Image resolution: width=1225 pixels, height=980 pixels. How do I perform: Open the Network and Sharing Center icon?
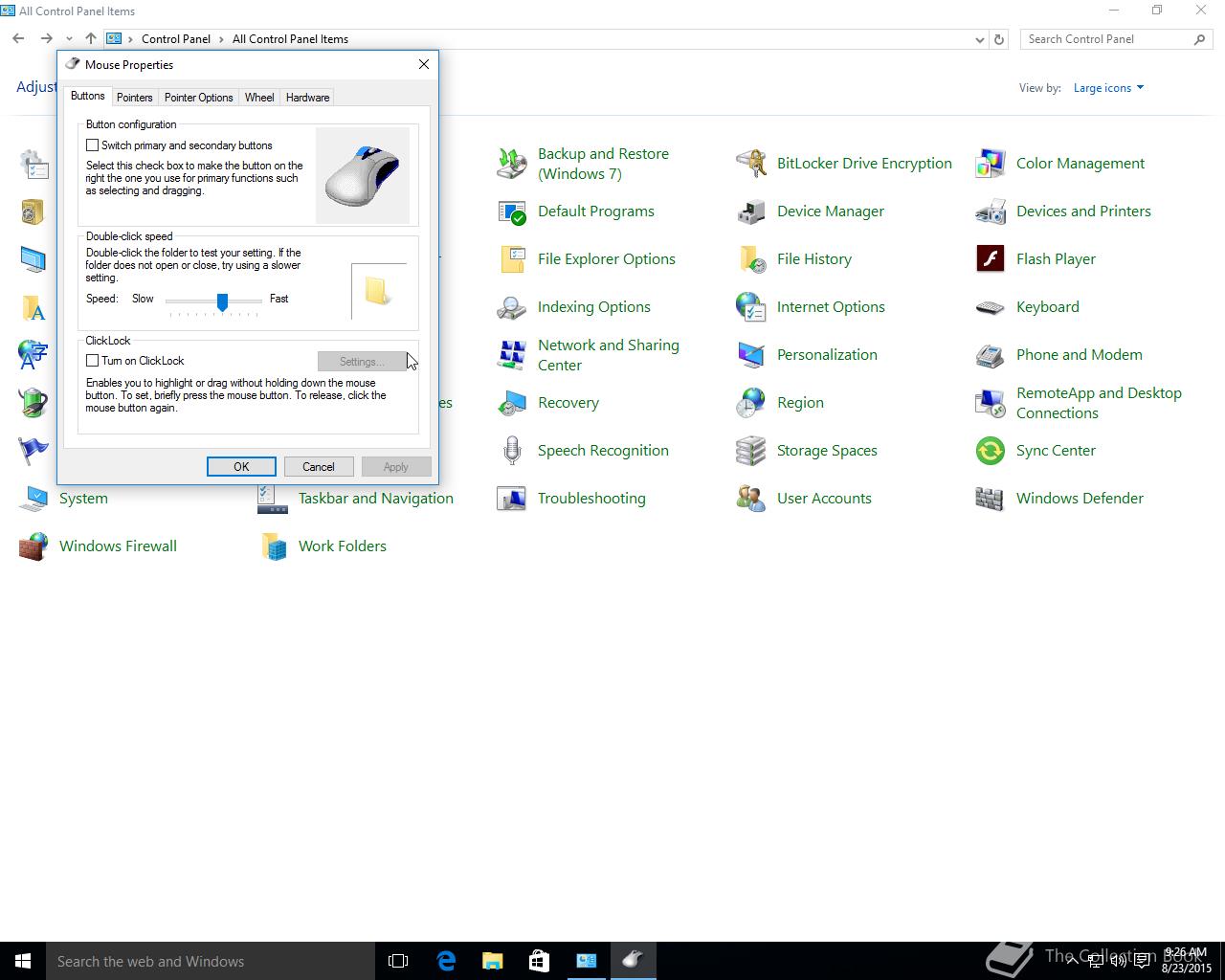(x=512, y=355)
